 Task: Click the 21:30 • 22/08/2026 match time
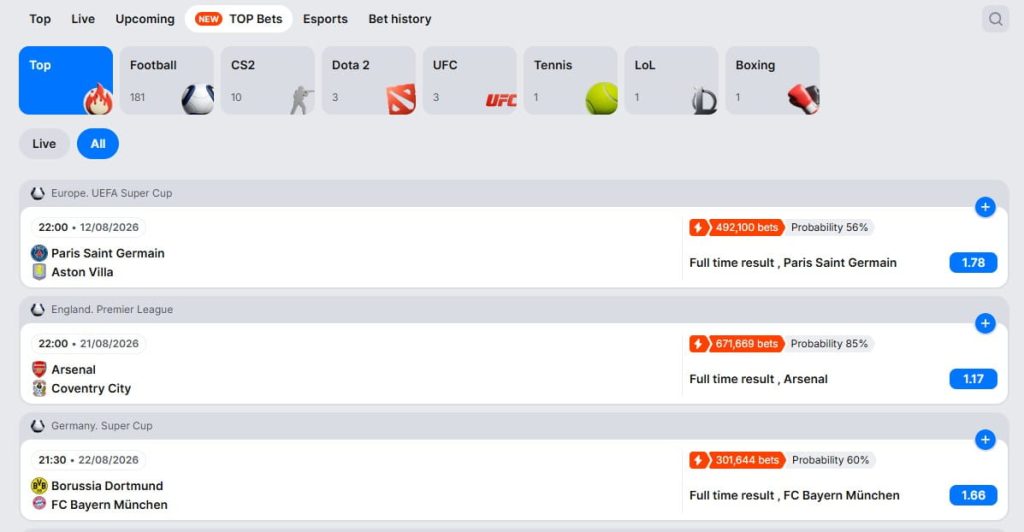[x=88, y=460]
